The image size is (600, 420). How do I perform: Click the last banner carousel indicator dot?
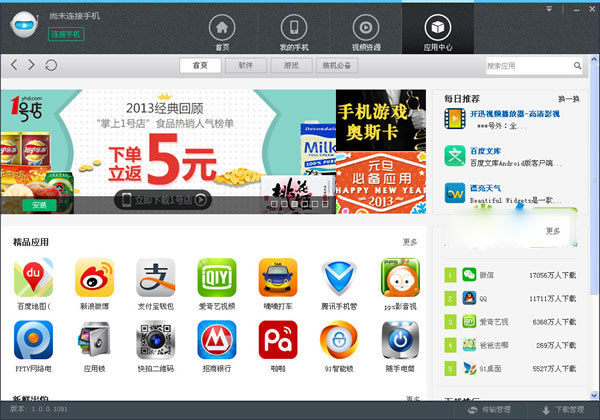click(325, 204)
